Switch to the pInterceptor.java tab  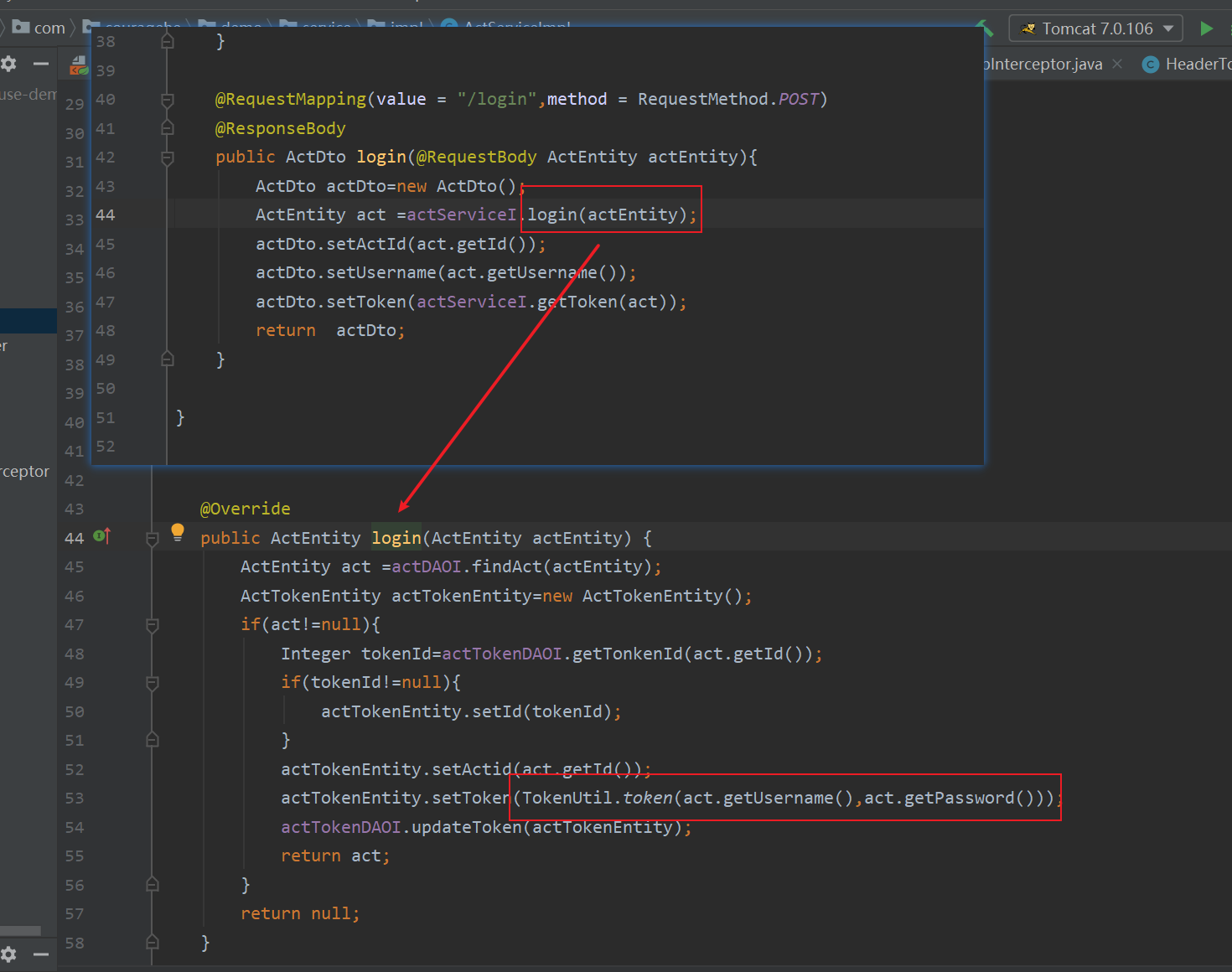tap(1043, 64)
